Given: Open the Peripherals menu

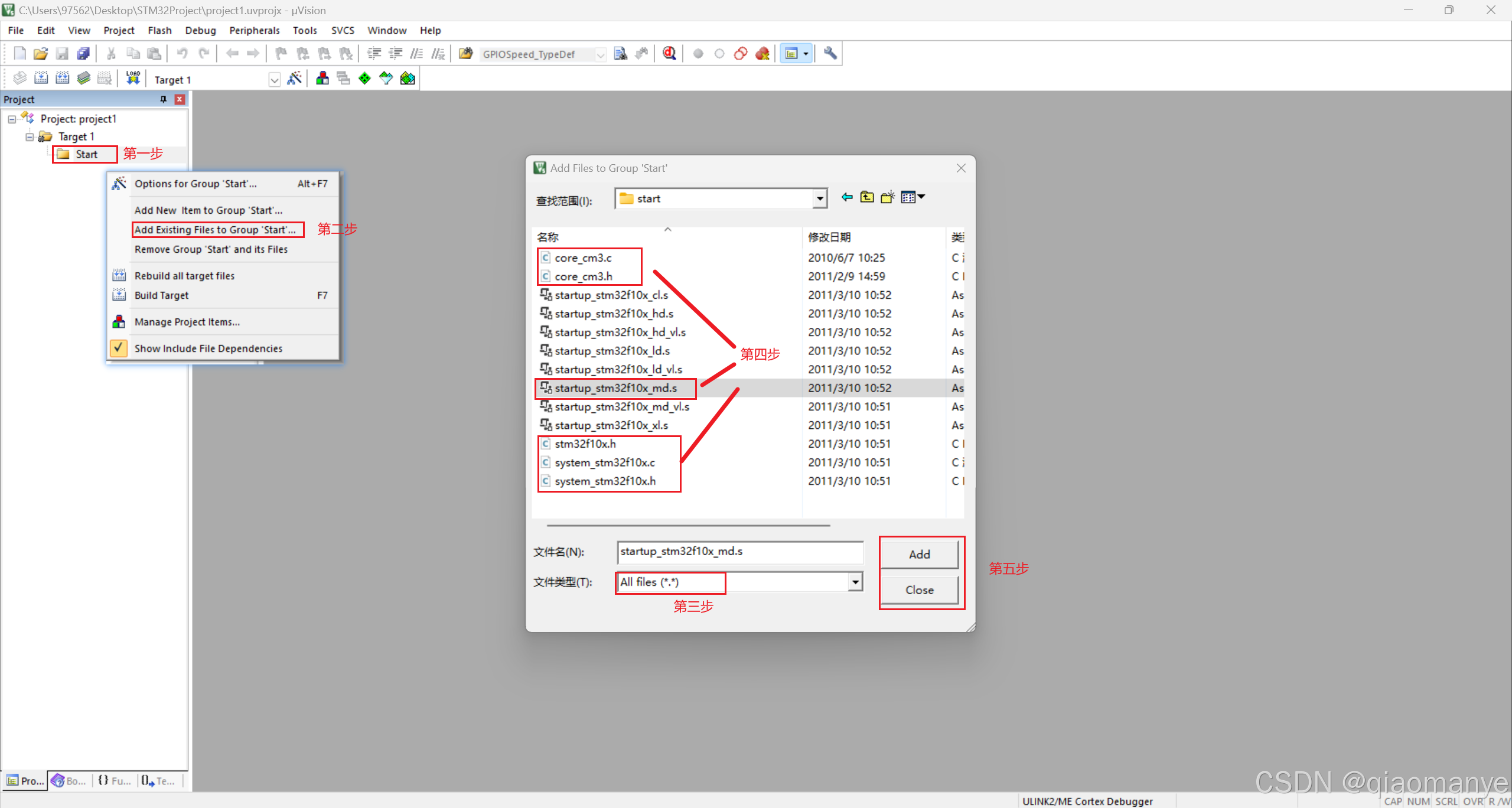Looking at the screenshot, I should coord(254,30).
